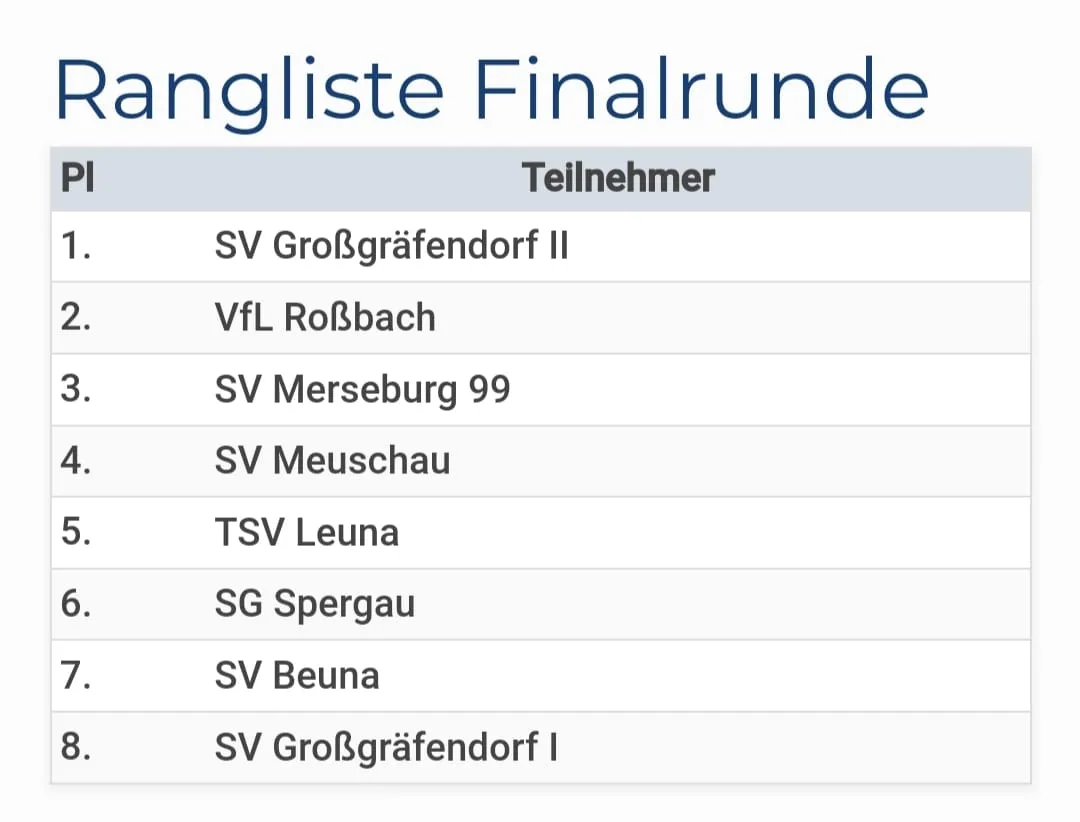Select the VfL Roßbach entry
This screenshot has width=1080, height=822.
(325, 318)
